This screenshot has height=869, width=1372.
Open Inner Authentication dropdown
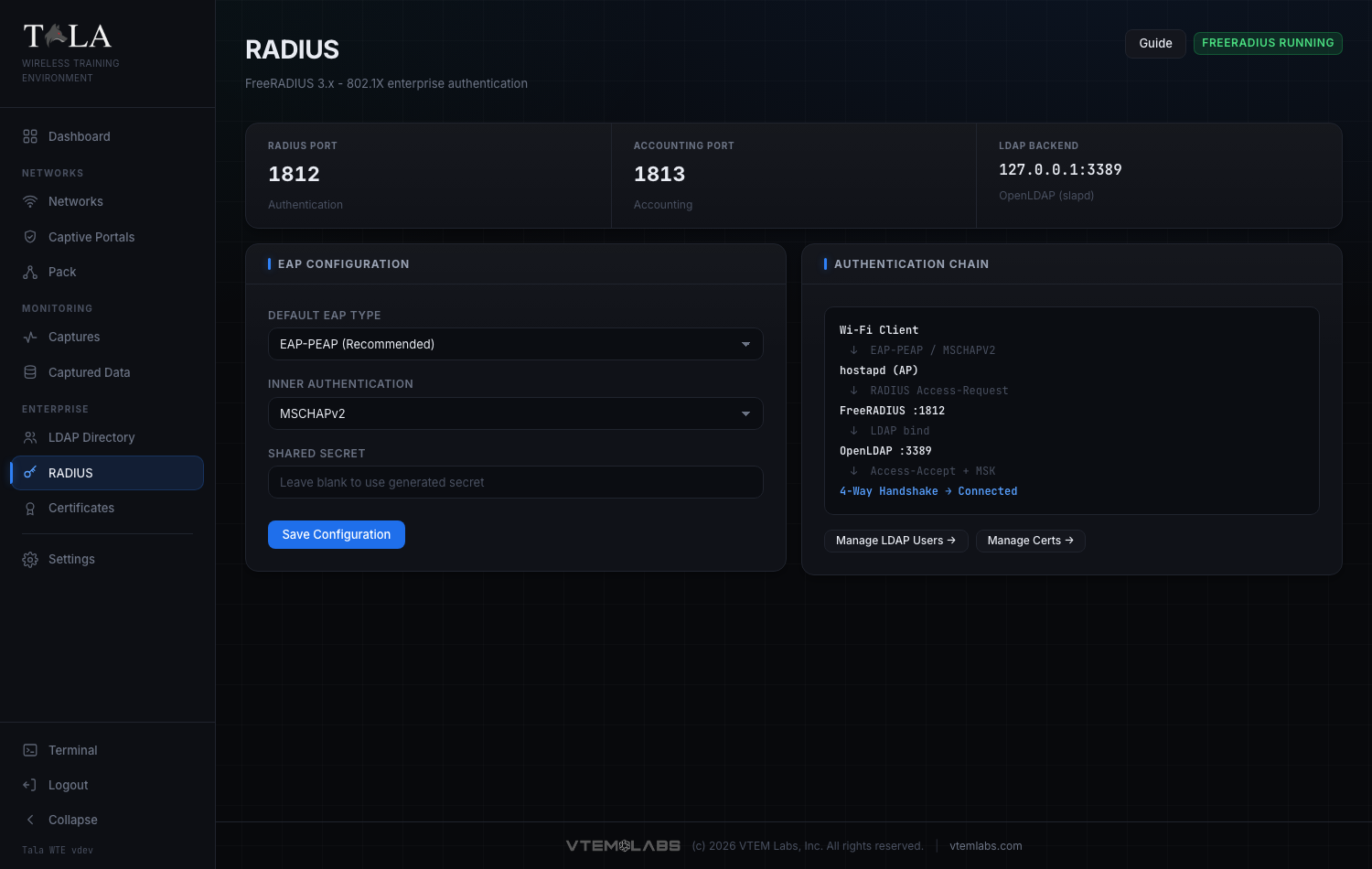[x=515, y=413]
